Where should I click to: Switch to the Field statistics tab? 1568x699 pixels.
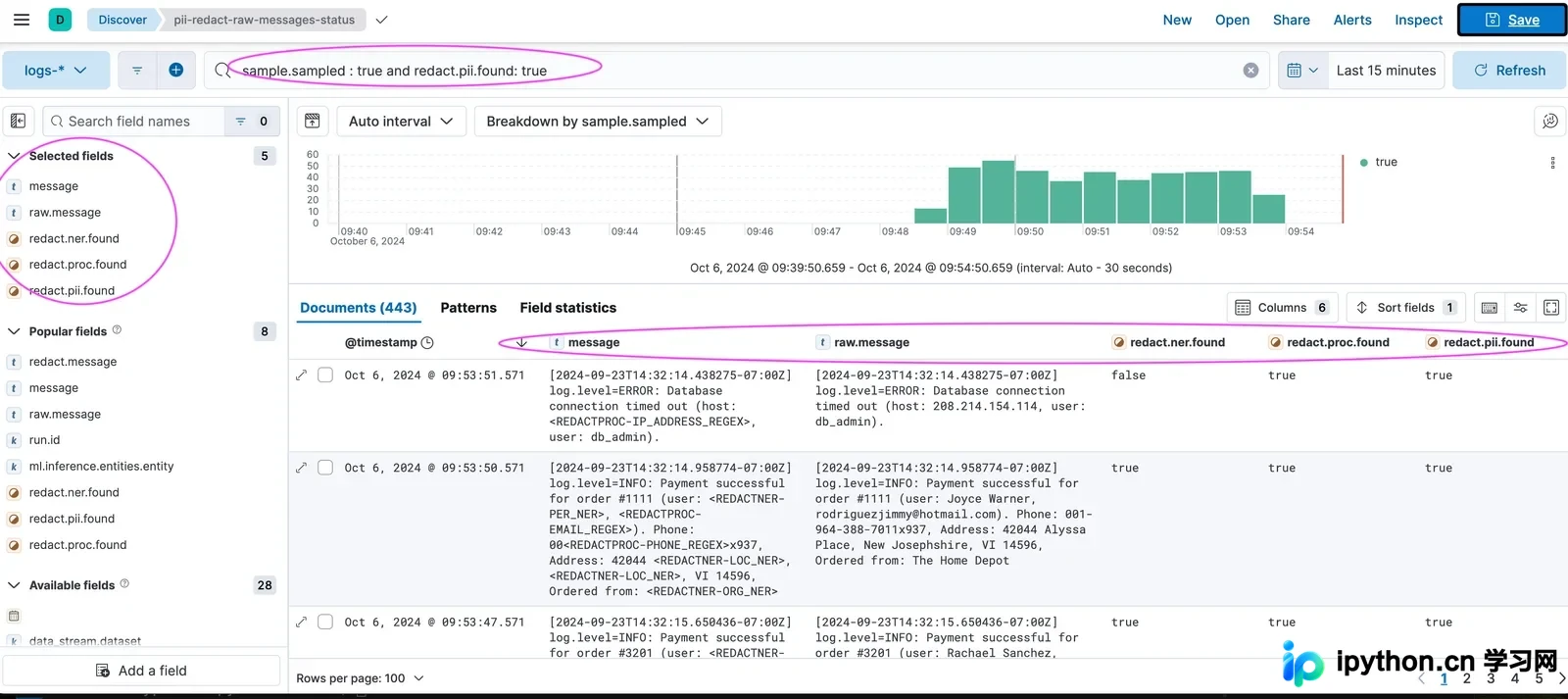pyautogui.click(x=568, y=308)
